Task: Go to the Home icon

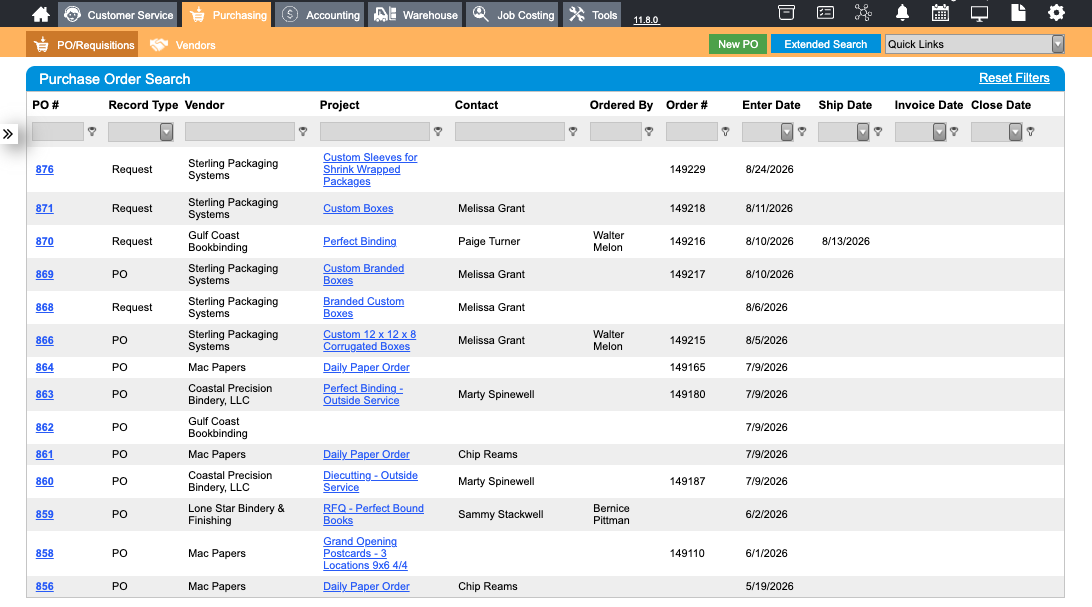Action: (x=41, y=14)
